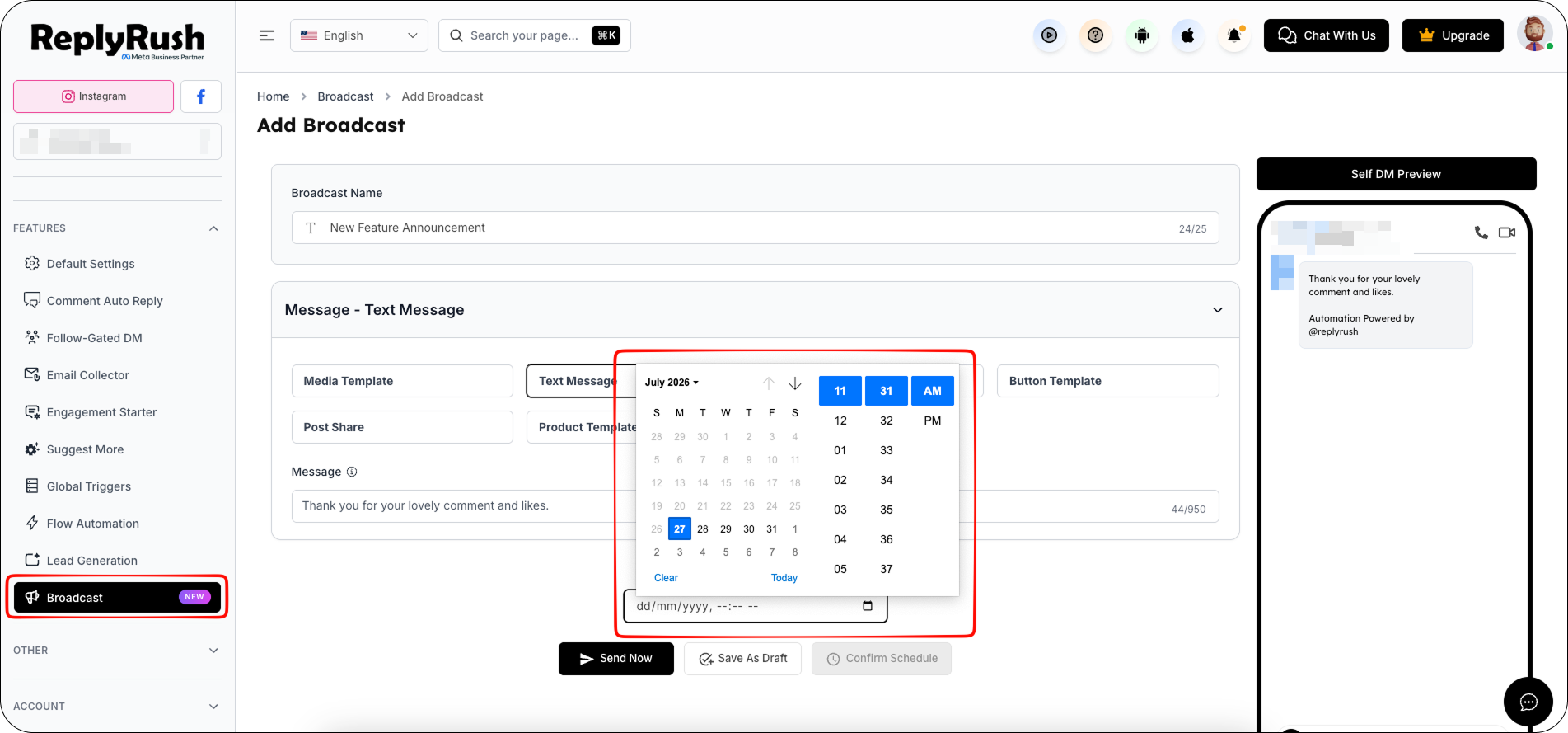Click the Self DM Preview button
1568x733 pixels.
(1396, 174)
